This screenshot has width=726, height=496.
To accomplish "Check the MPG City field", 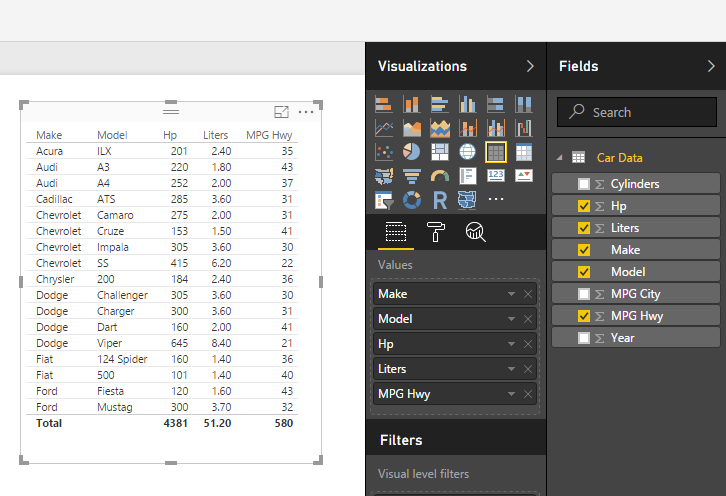I will [x=583, y=294].
